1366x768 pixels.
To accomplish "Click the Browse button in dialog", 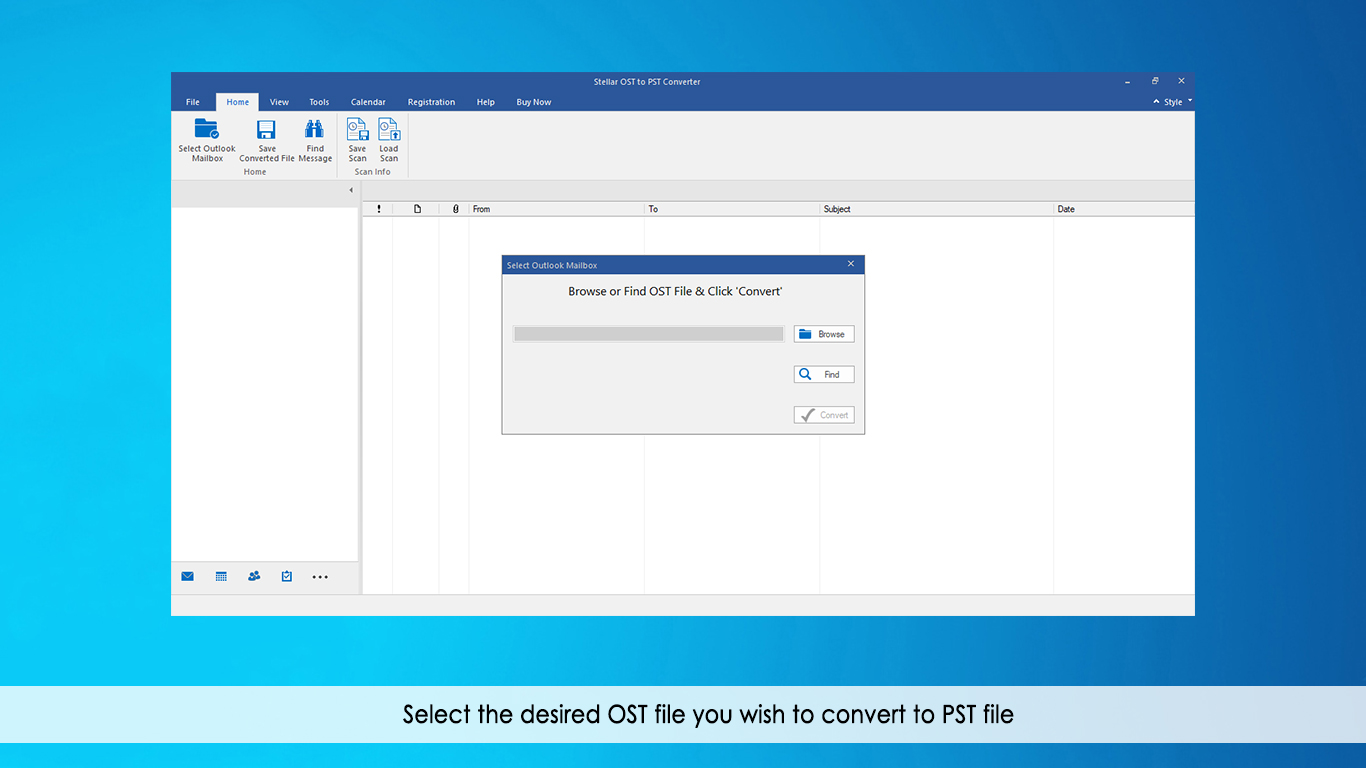I will point(824,334).
